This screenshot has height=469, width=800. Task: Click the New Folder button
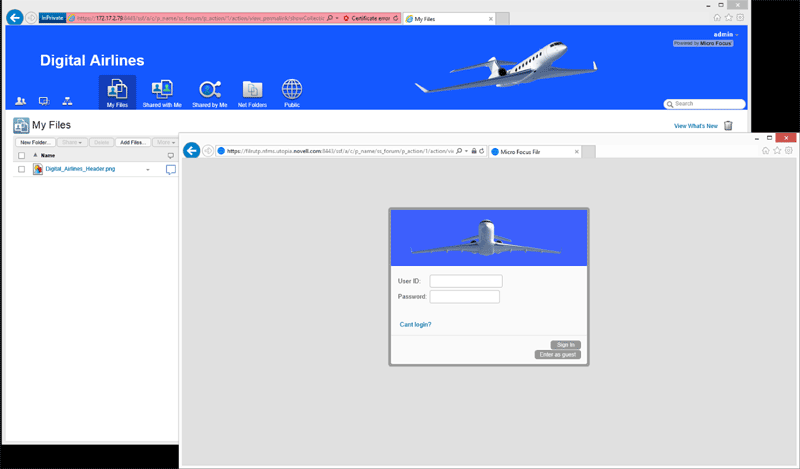35,142
